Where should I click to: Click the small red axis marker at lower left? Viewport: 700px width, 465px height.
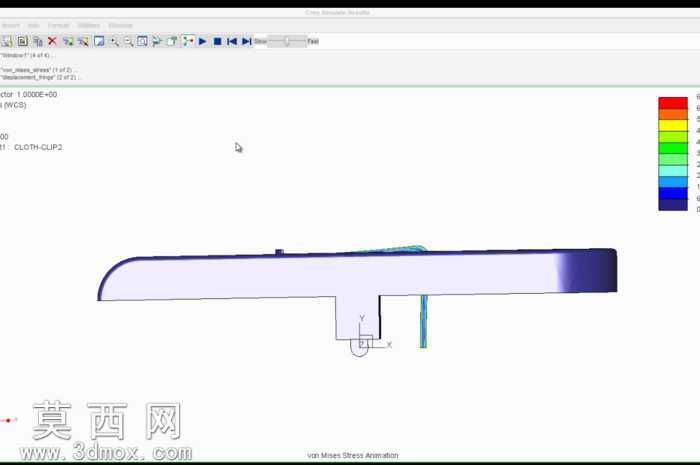pos(8,420)
